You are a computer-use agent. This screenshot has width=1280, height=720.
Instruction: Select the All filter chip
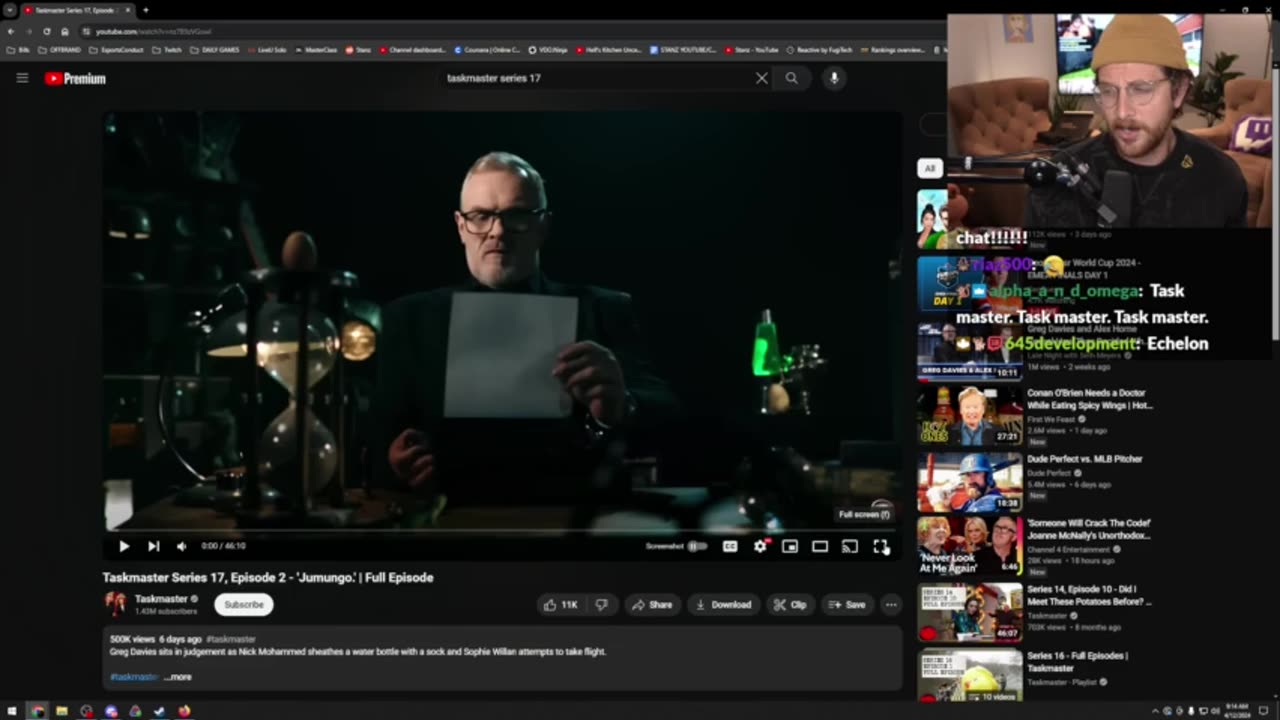pos(930,168)
